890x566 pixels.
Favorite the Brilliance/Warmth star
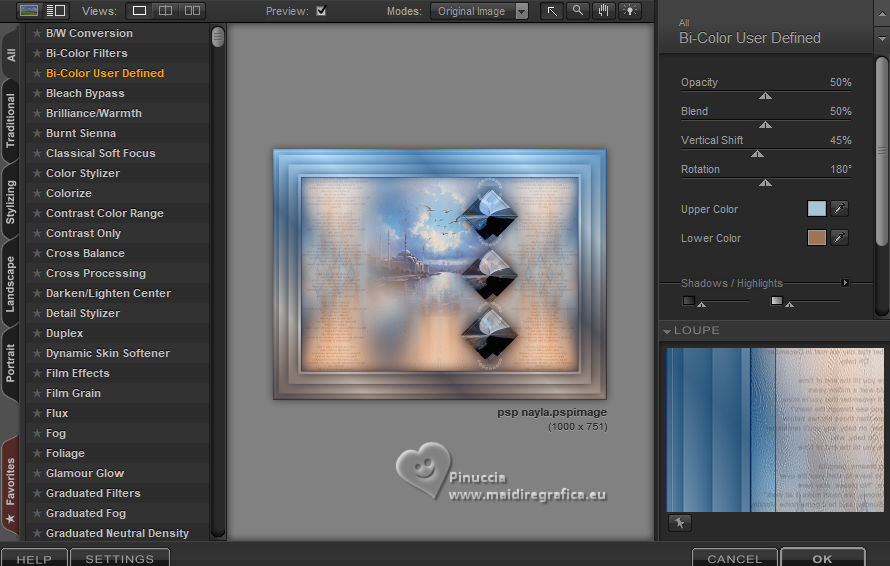tap(37, 113)
